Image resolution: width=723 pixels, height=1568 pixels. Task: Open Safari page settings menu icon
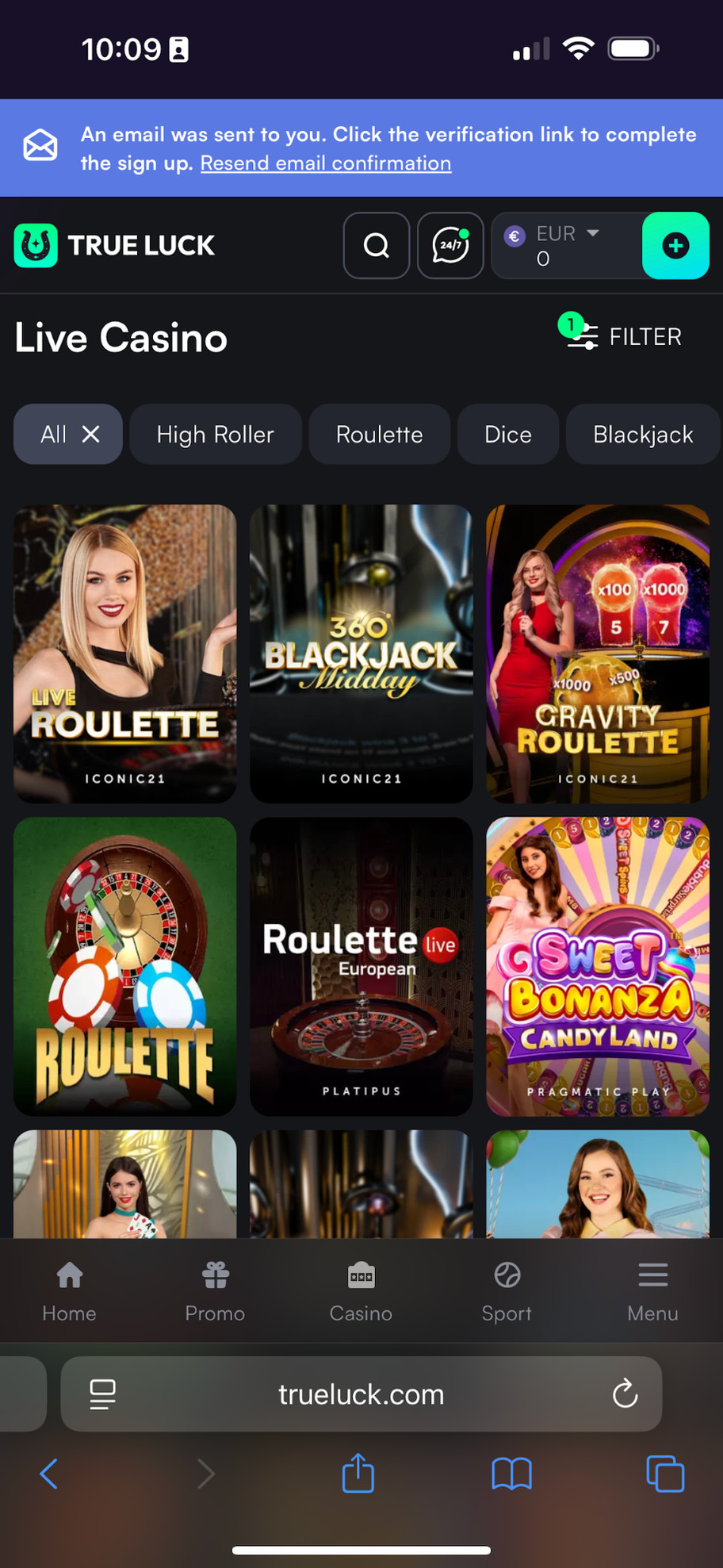tap(102, 1394)
